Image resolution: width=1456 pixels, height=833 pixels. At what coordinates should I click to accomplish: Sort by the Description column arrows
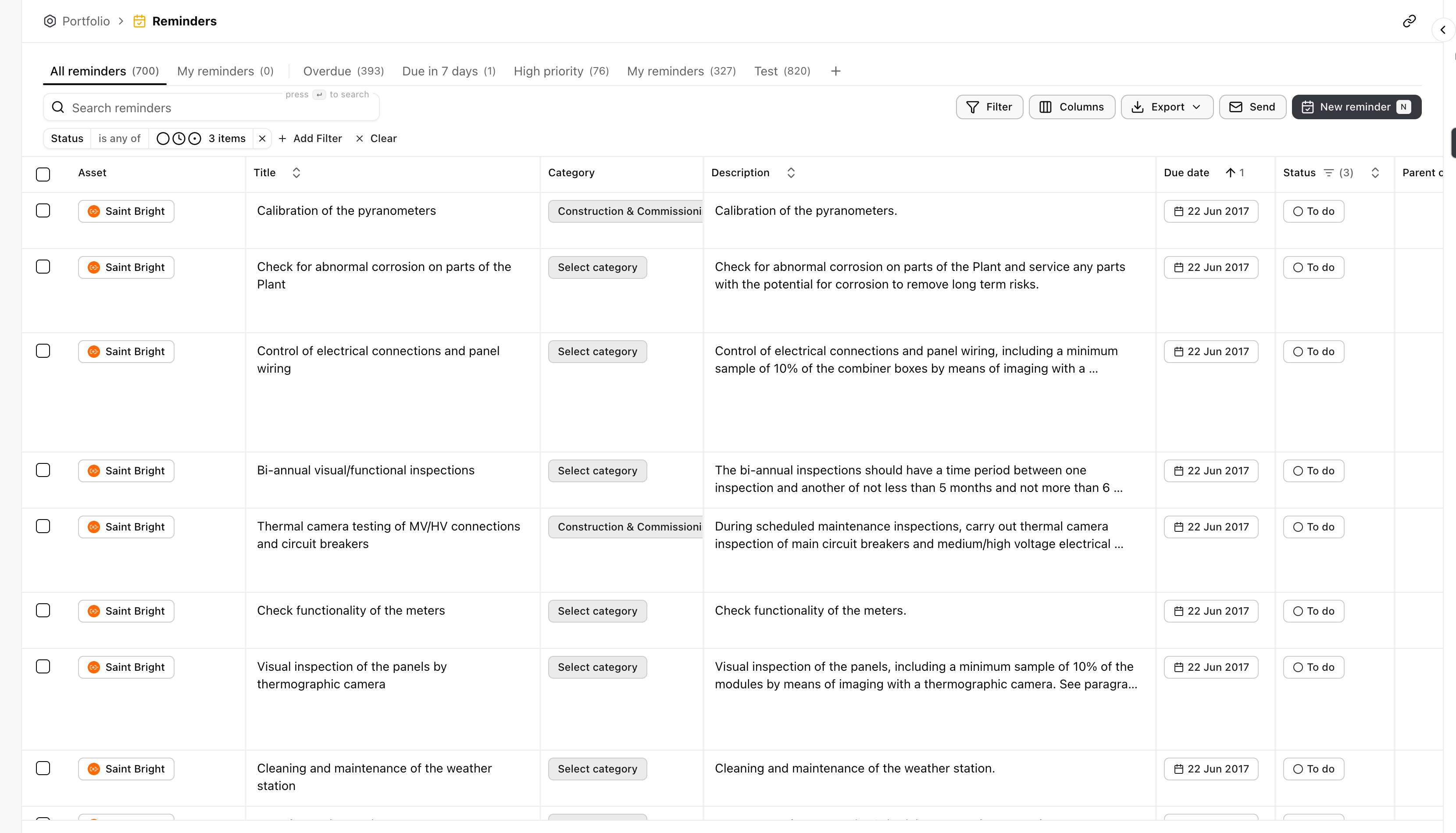coord(791,173)
